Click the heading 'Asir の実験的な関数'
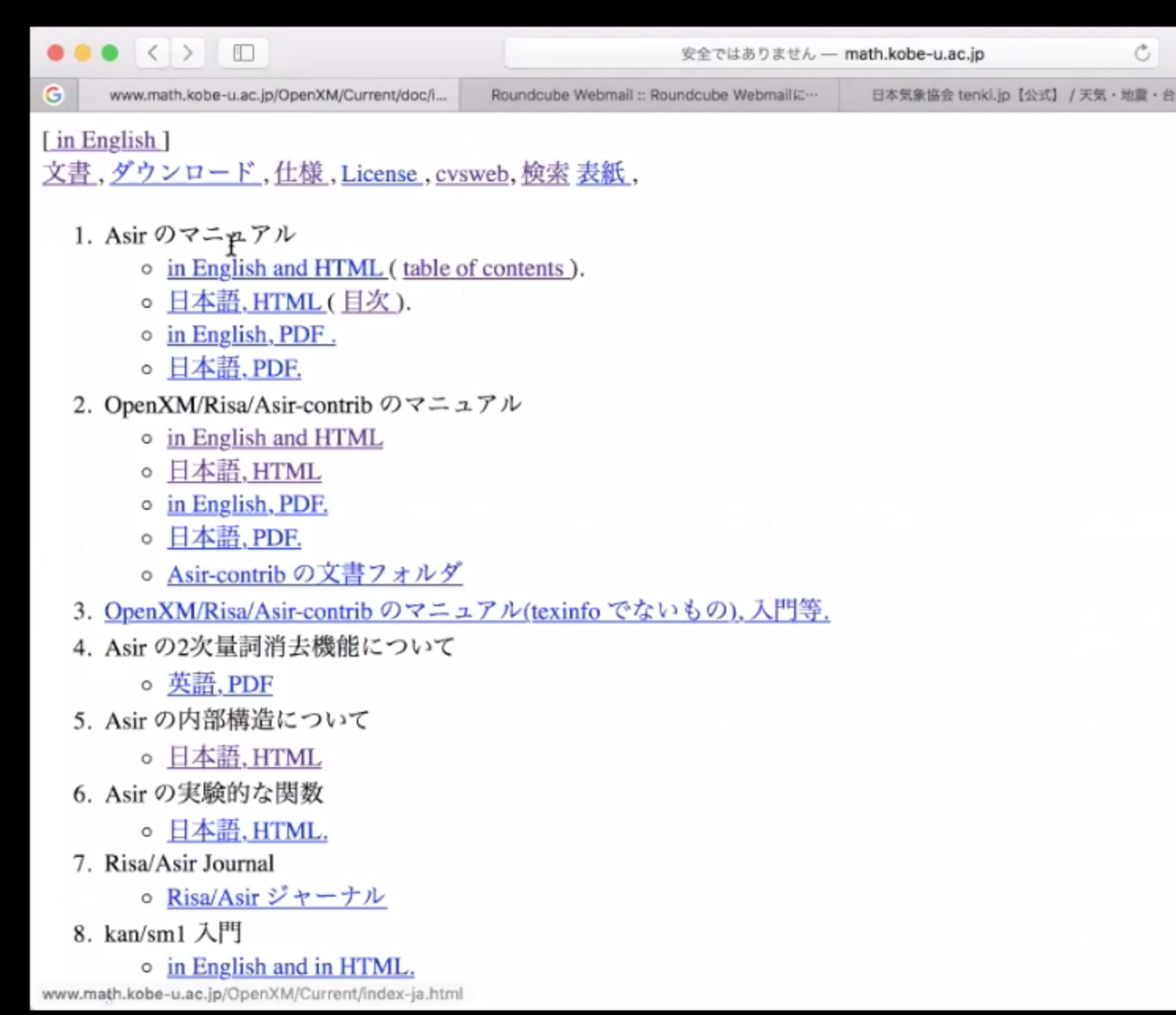This screenshot has height=1015, width=1176. click(x=215, y=793)
